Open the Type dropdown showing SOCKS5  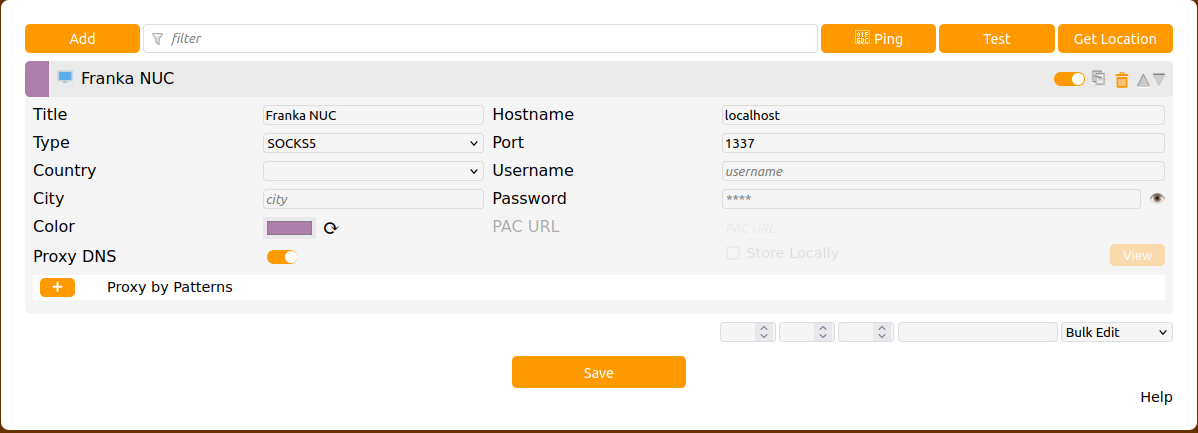373,143
